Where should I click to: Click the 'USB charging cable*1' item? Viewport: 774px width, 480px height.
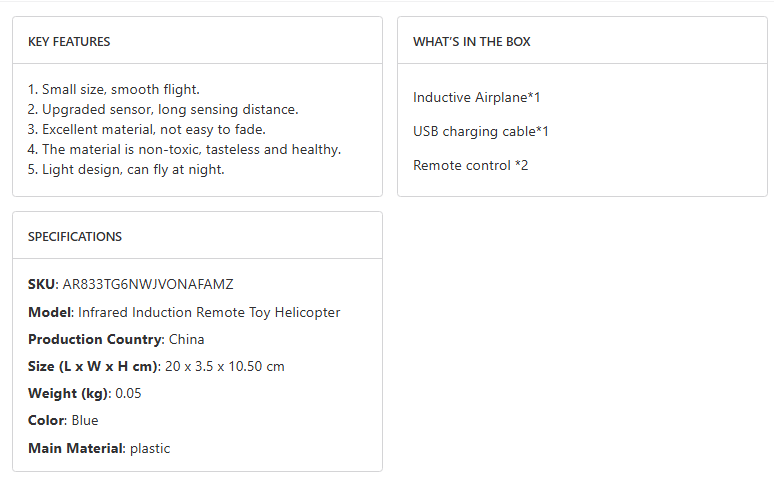click(481, 131)
